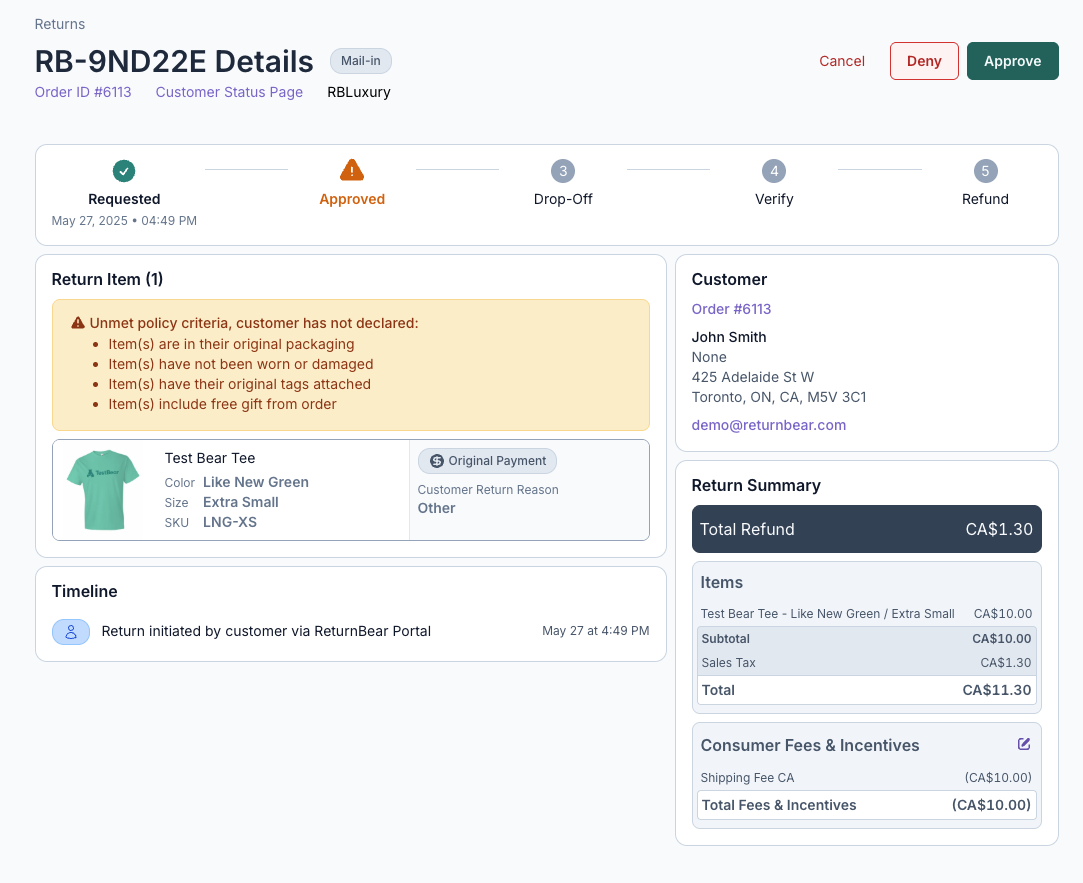The height and width of the screenshot is (883, 1083).
Task: Click the warning icon in unmet policy banner
Action: (x=78, y=323)
